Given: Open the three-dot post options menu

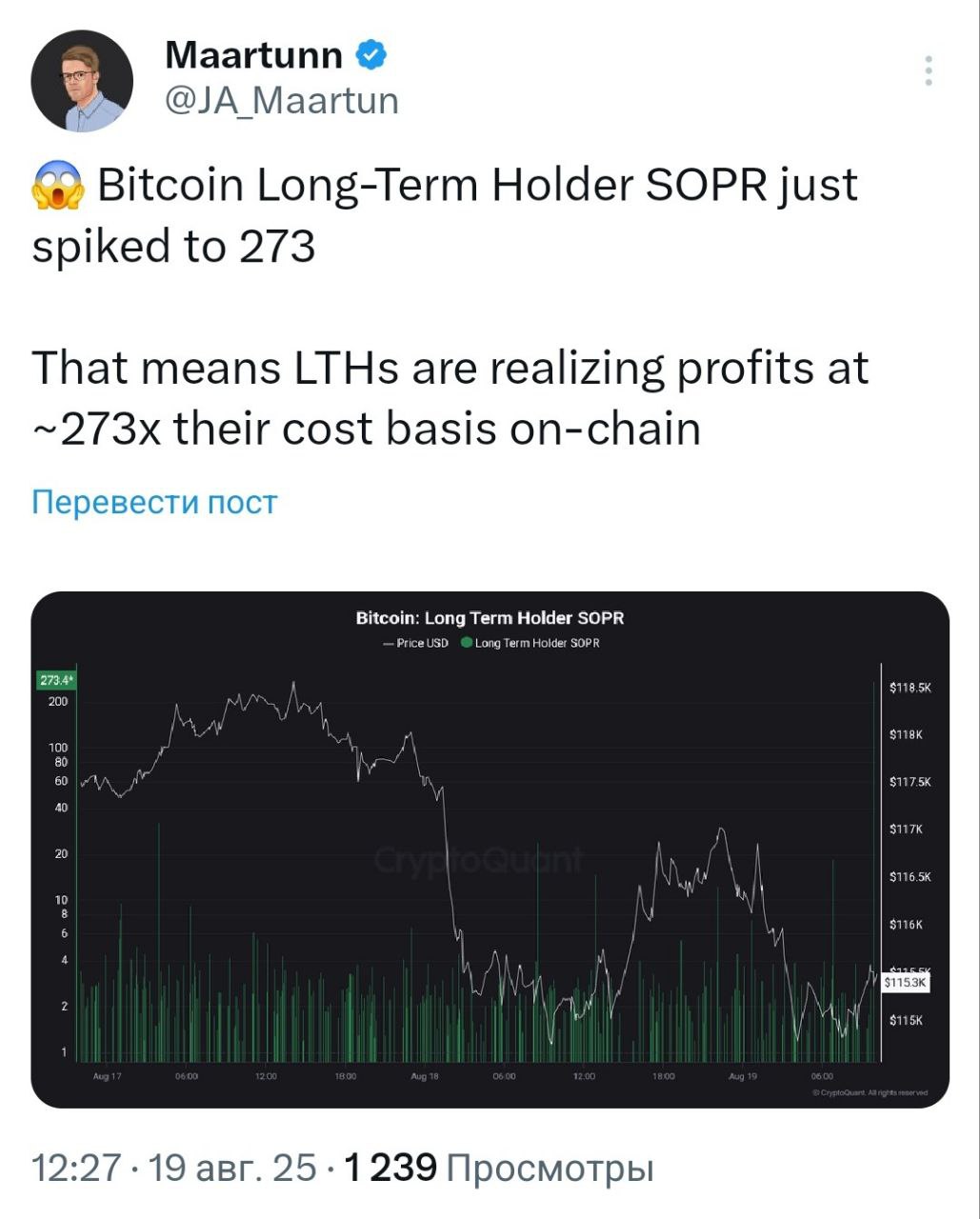Looking at the screenshot, I should click(929, 71).
